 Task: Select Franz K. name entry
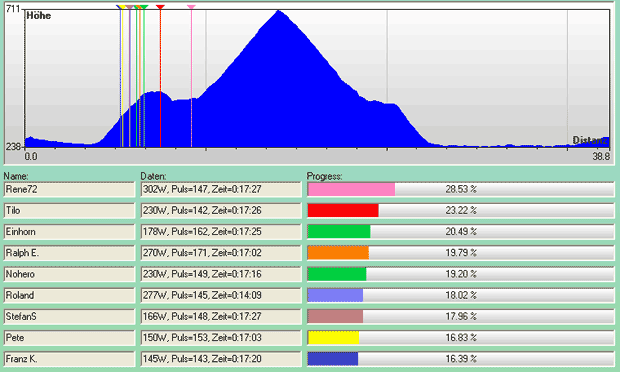pyautogui.click(x=70, y=359)
